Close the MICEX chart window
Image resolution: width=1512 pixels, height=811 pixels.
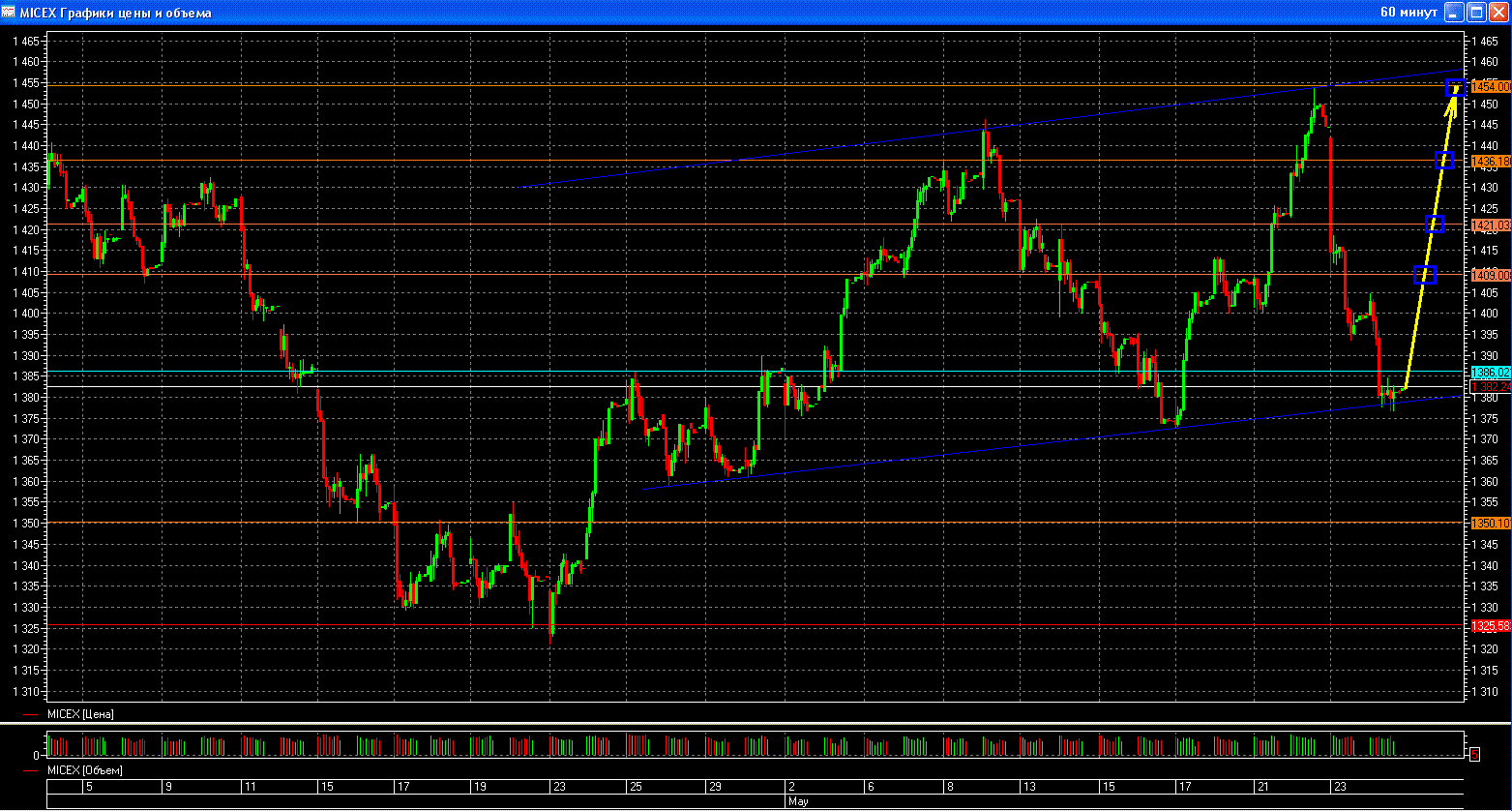pos(1498,13)
